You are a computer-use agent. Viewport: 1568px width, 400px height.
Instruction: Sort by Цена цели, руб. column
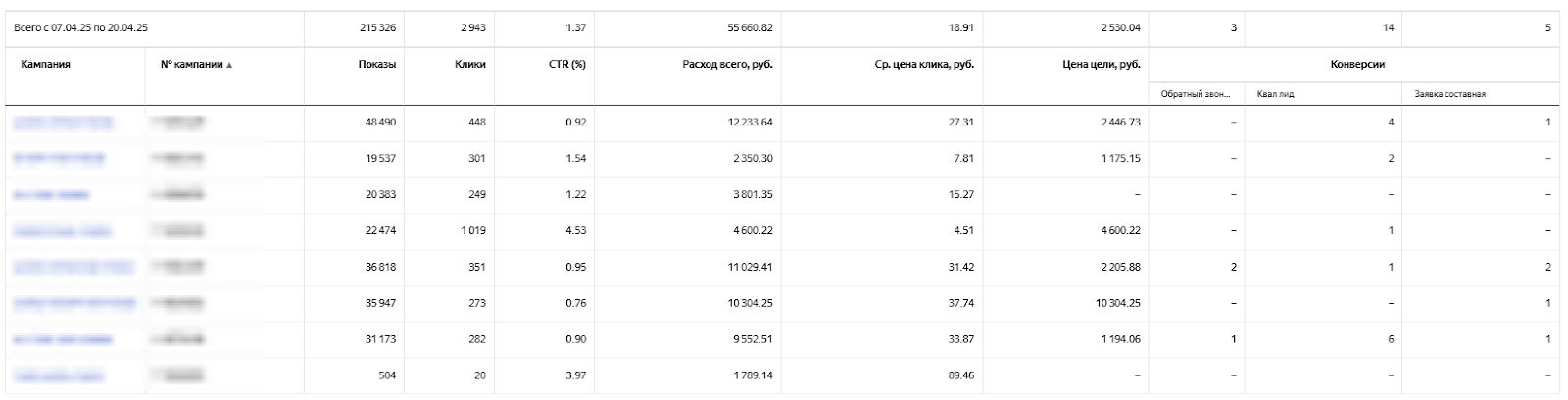coord(1102,65)
